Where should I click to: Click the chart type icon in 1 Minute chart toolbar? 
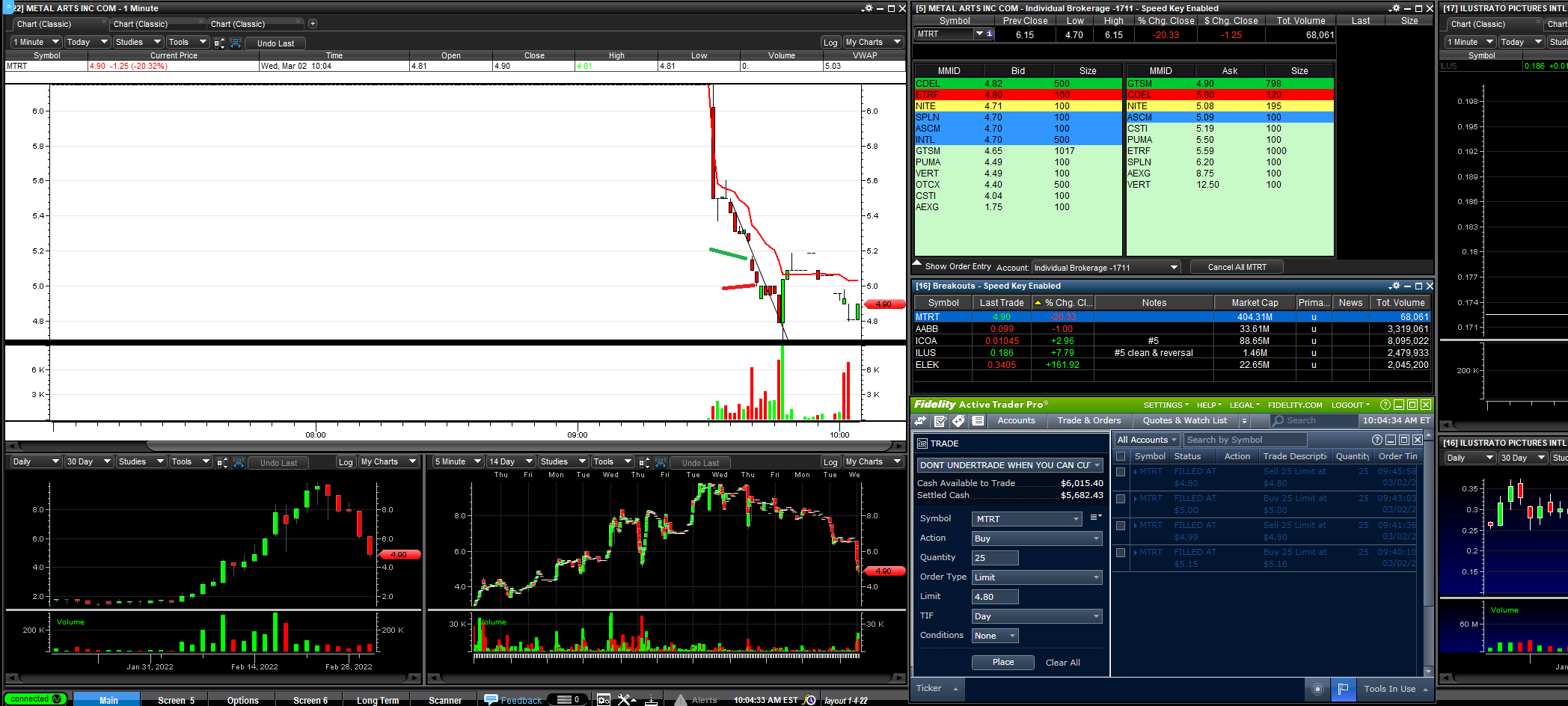(x=219, y=43)
